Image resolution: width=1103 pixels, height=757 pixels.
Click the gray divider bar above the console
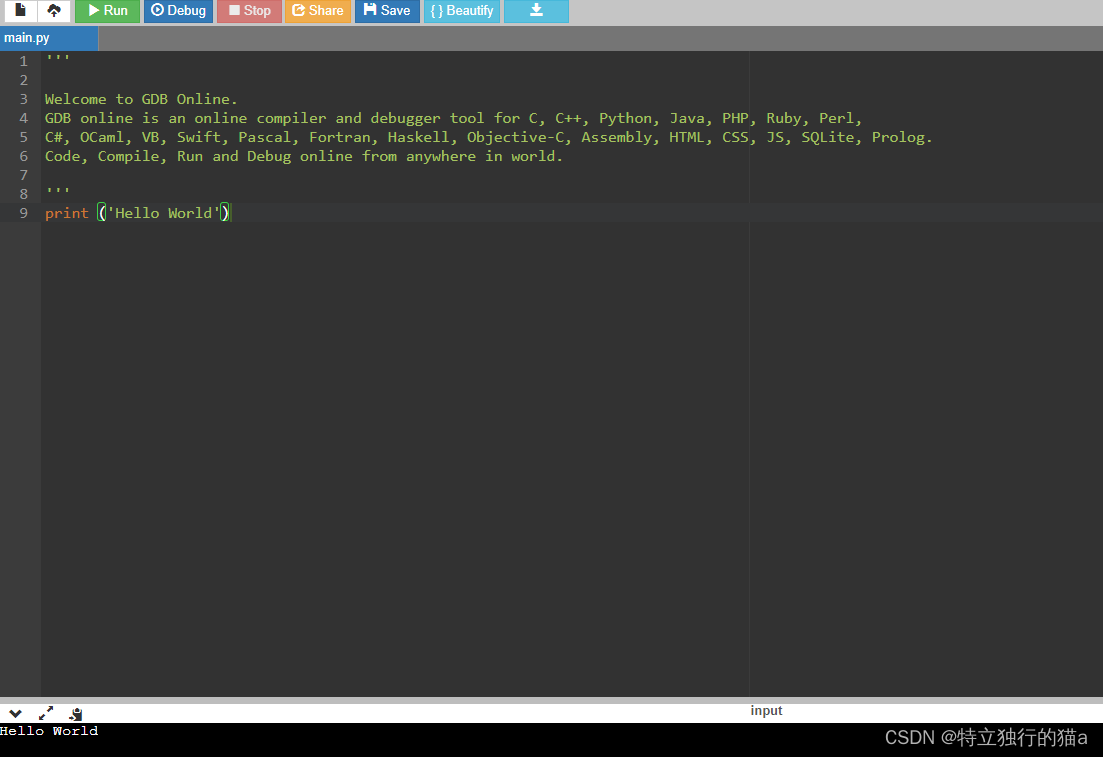pyautogui.click(x=551, y=700)
